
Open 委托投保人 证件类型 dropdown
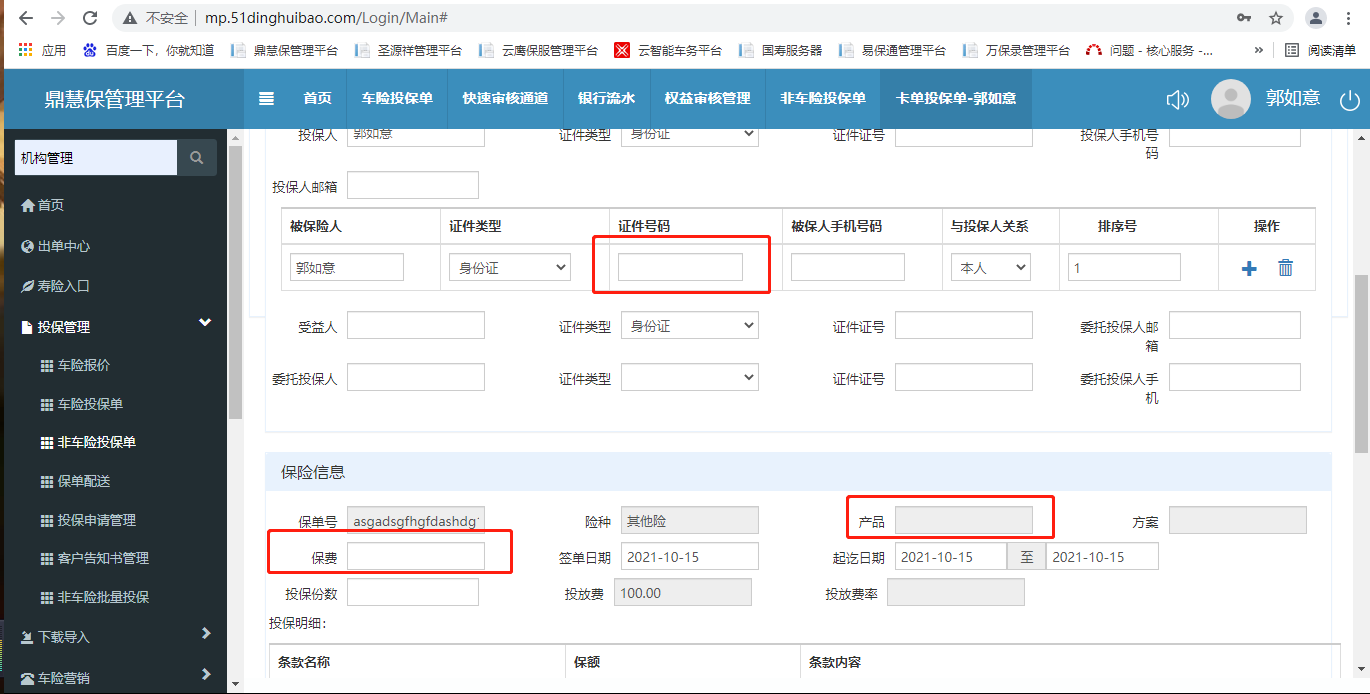pos(690,378)
